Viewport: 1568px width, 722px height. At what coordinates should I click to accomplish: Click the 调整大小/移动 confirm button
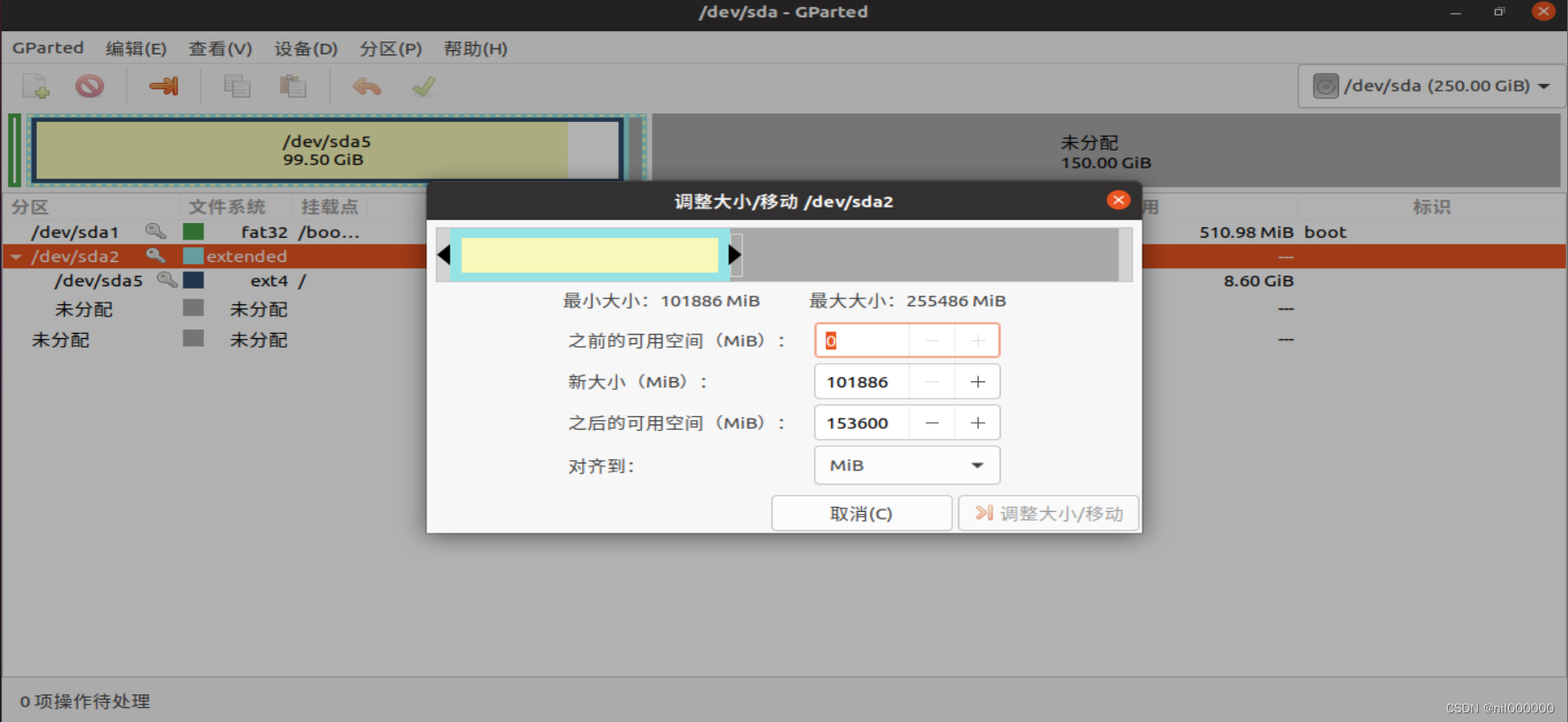tap(1048, 514)
